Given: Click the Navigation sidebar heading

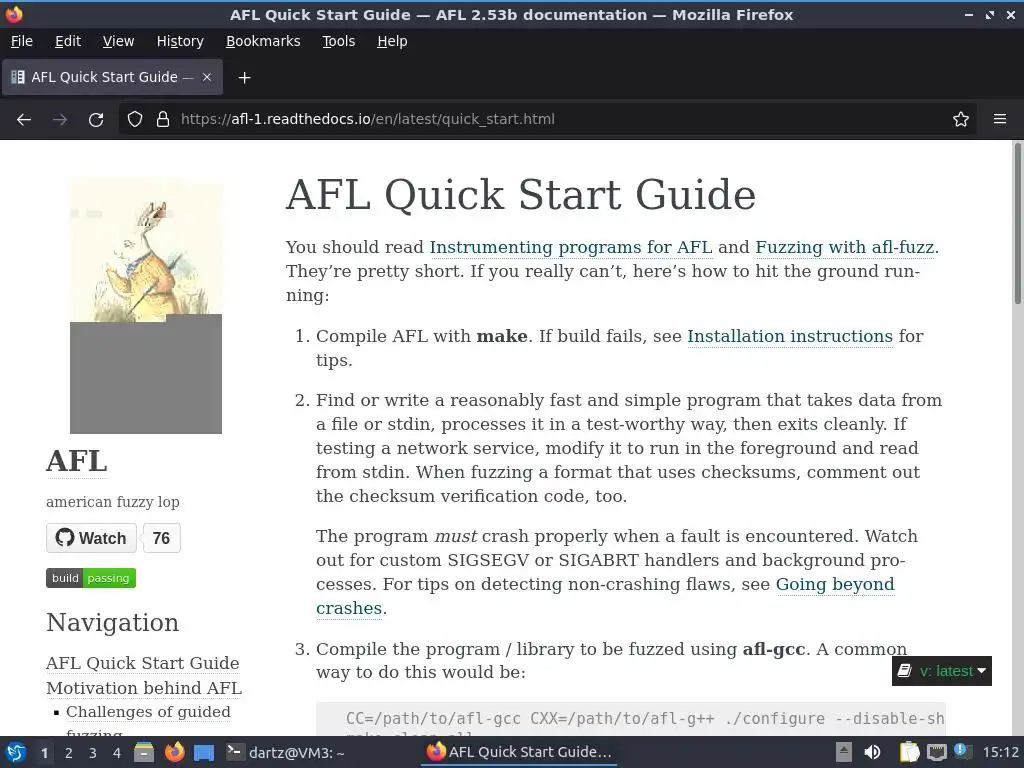Looking at the screenshot, I should [x=112, y=622].
